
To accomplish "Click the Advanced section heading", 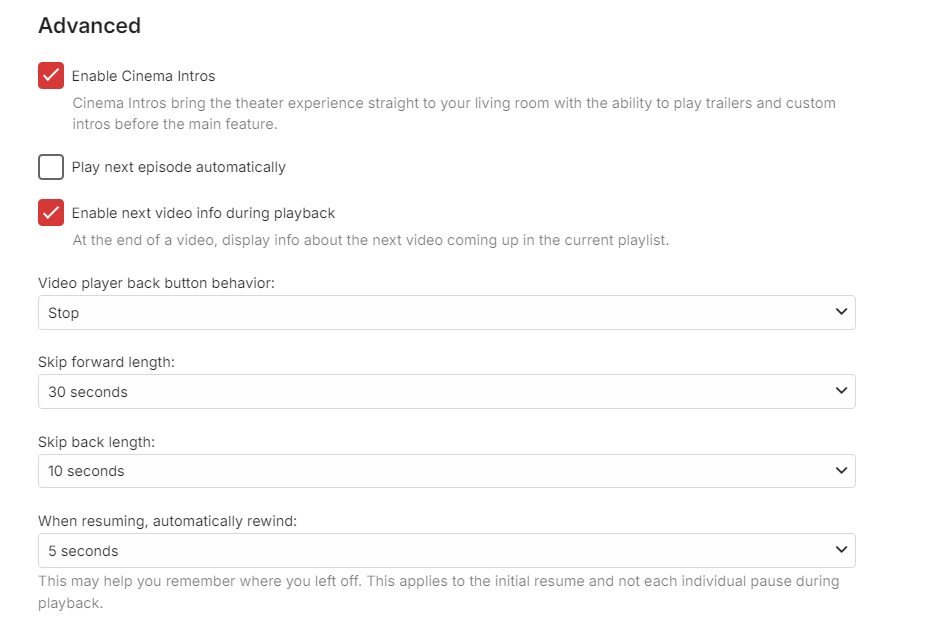I will pos(89,25).
